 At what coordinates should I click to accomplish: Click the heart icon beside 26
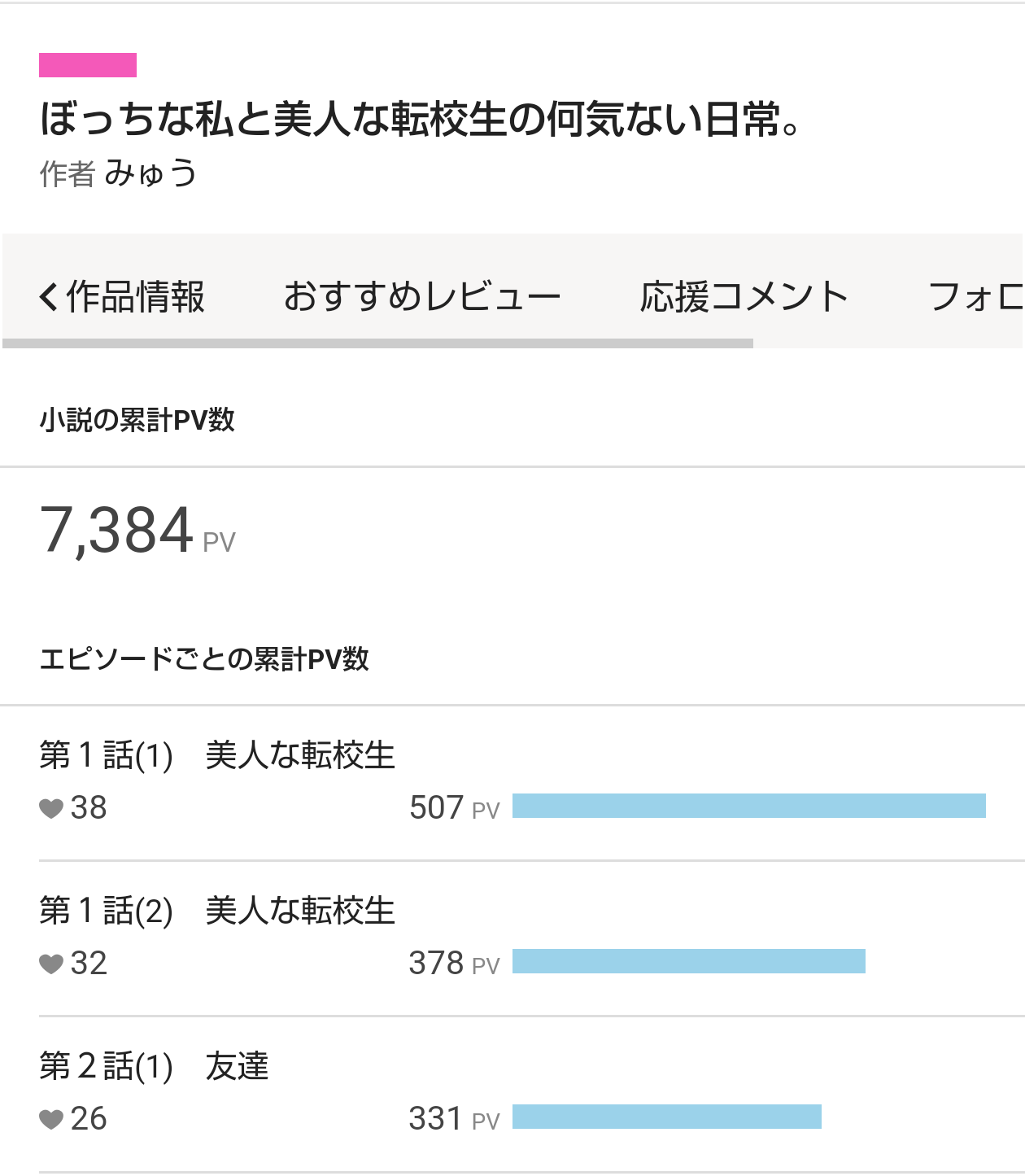51,1119
